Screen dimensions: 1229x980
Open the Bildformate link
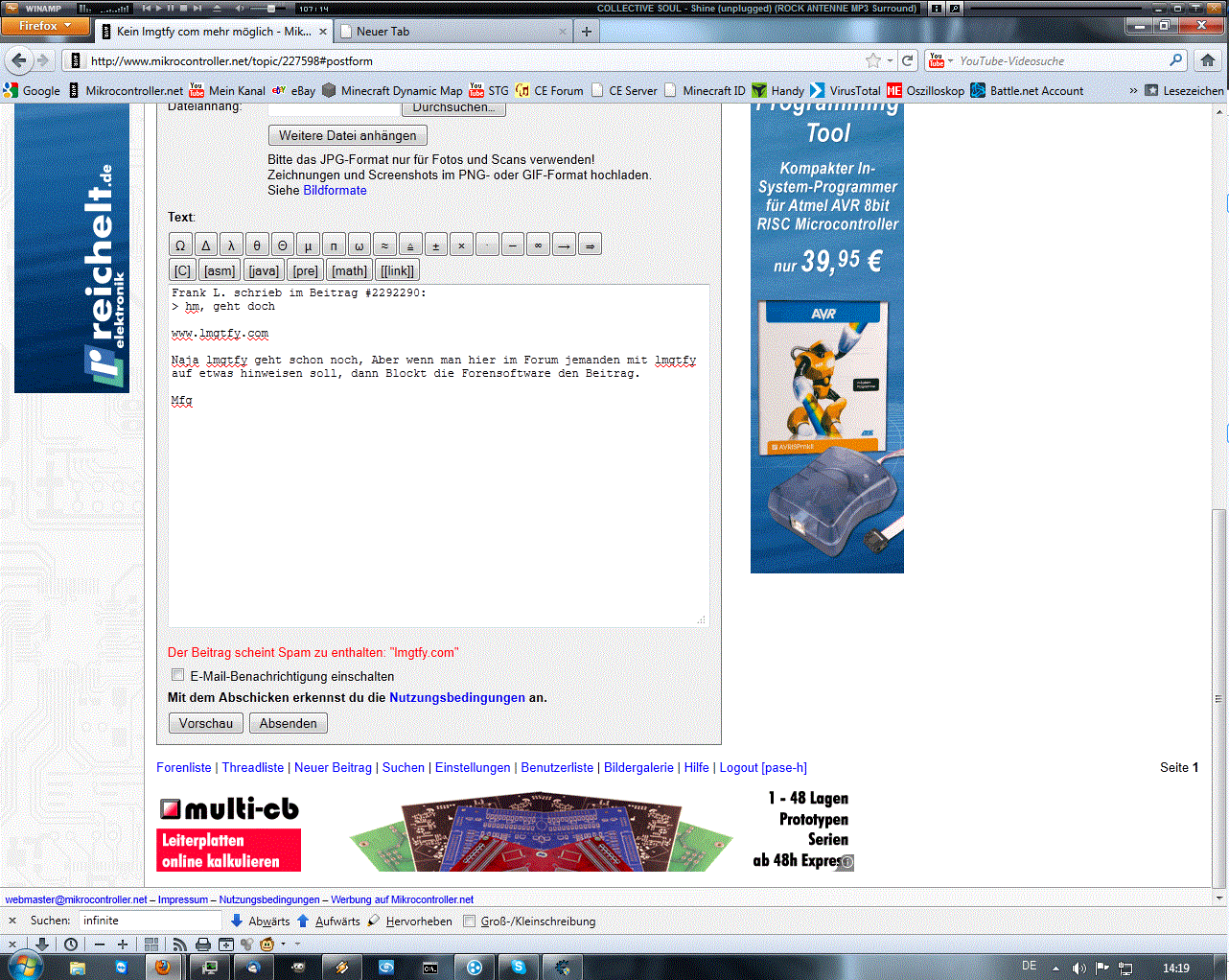click(x=335, y=190)
